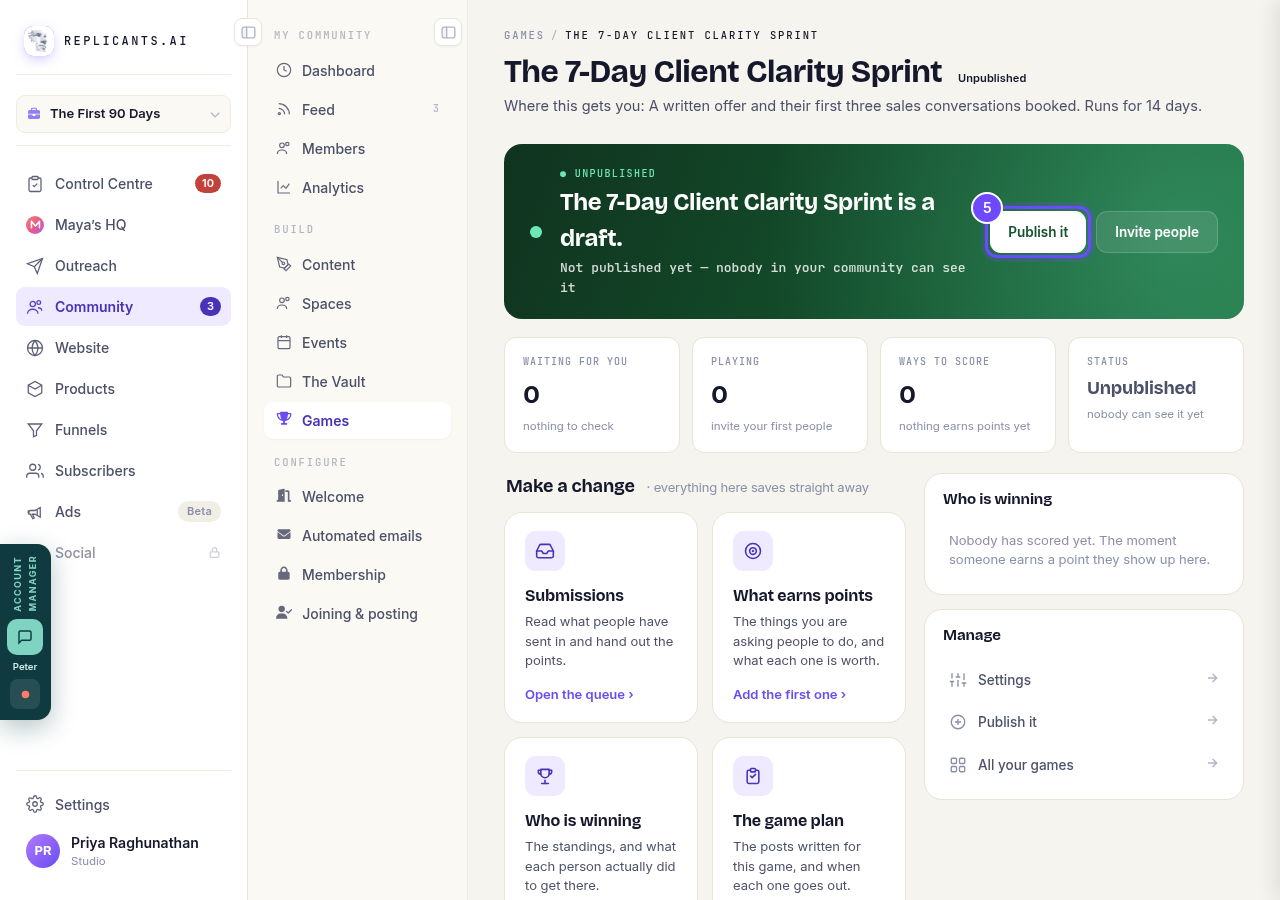Image resolution: width=1280 pixels, height=900 pixels.
Task: Click the arrow on the Manage Publish it row
Action: [x=1212, y=720]
